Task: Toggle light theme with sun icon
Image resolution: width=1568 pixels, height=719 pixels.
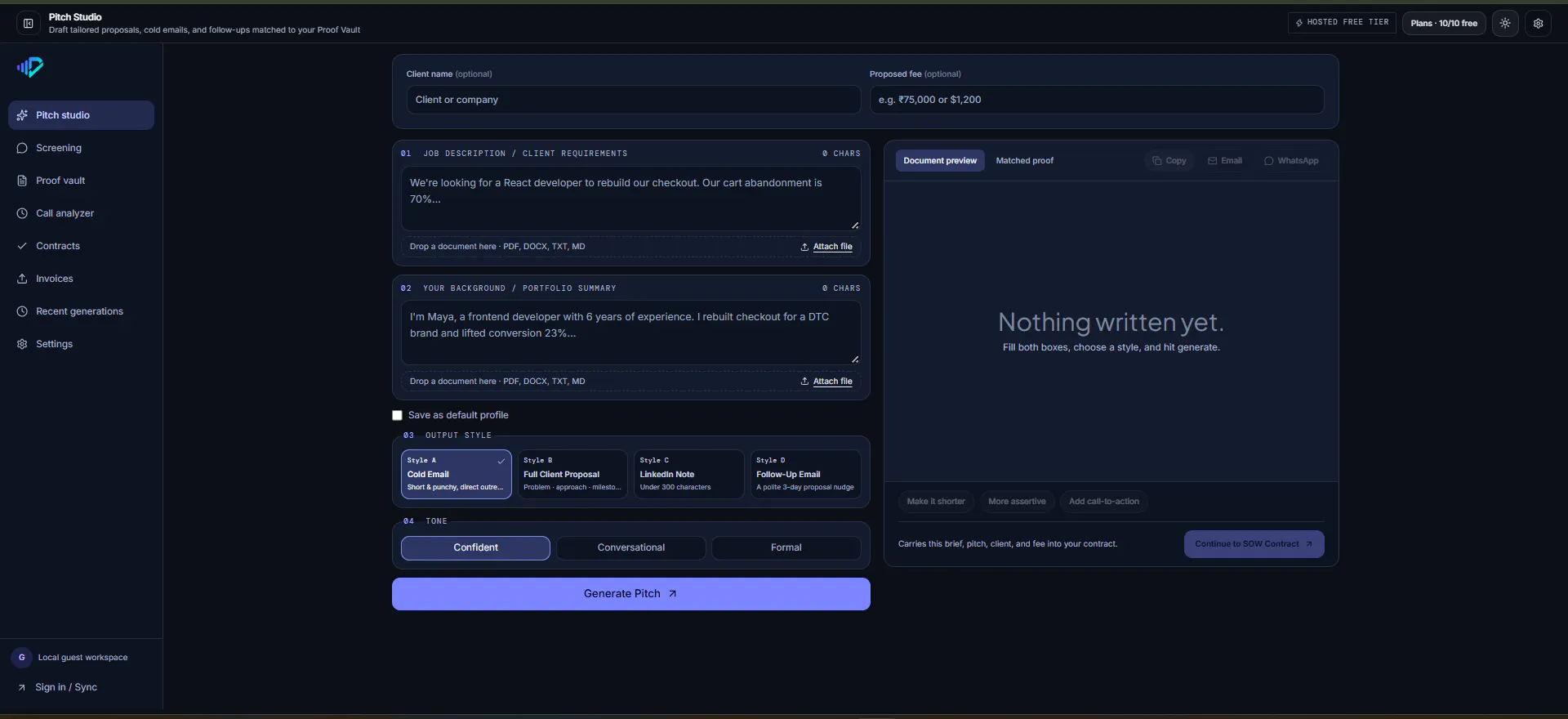Action: pos(1505,24)
